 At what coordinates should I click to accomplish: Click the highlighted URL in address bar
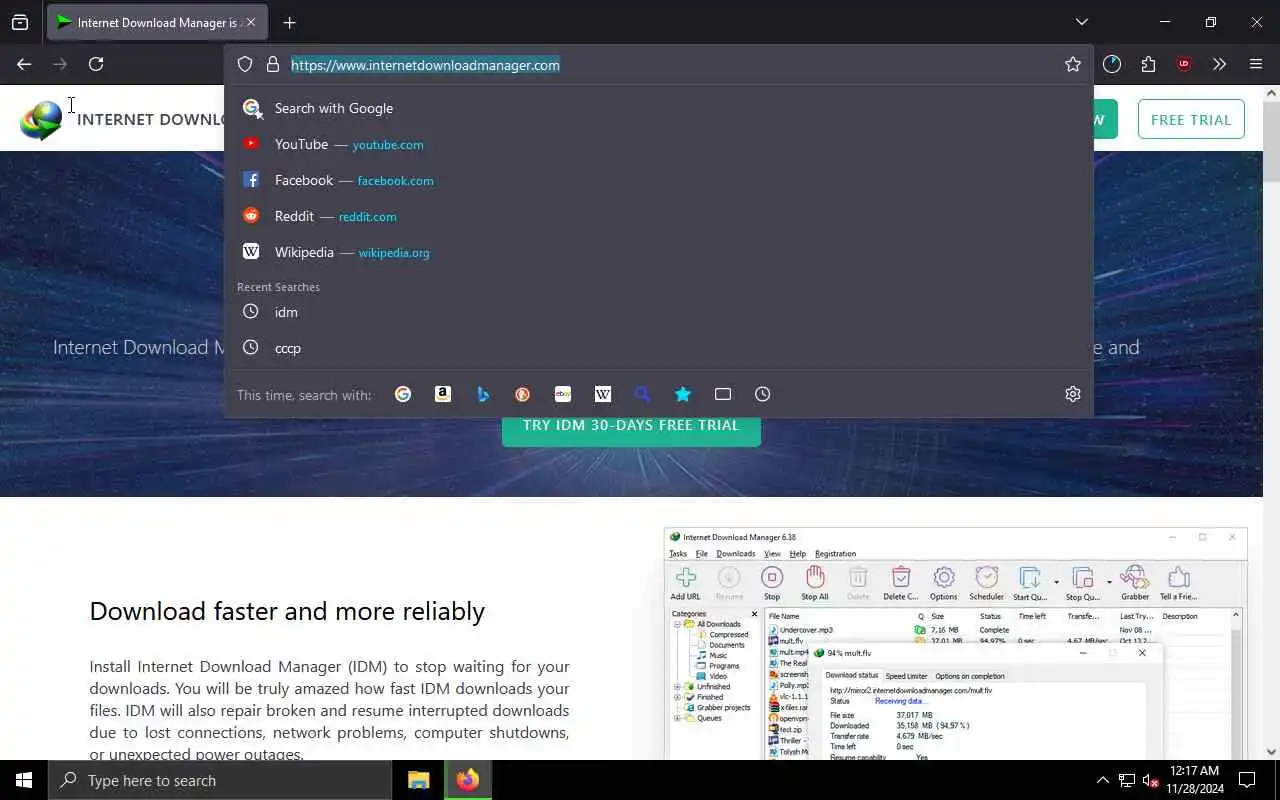coord(425,65)
